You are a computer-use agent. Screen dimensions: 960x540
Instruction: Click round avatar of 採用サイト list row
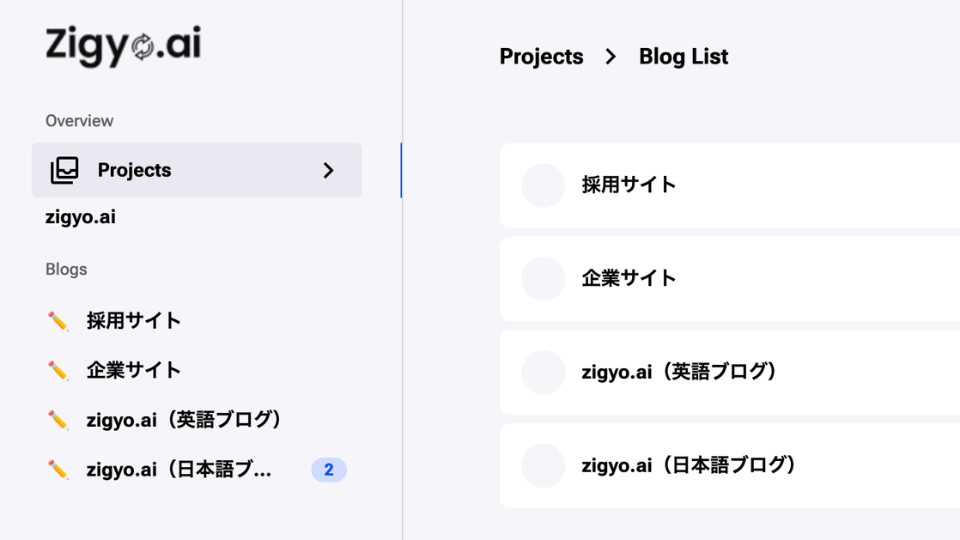[543, 185]
